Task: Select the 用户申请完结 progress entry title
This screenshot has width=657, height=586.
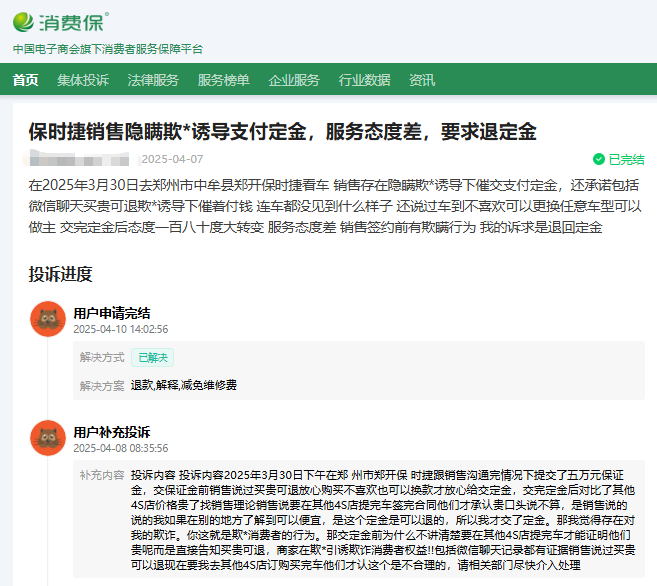Action: 112,313
